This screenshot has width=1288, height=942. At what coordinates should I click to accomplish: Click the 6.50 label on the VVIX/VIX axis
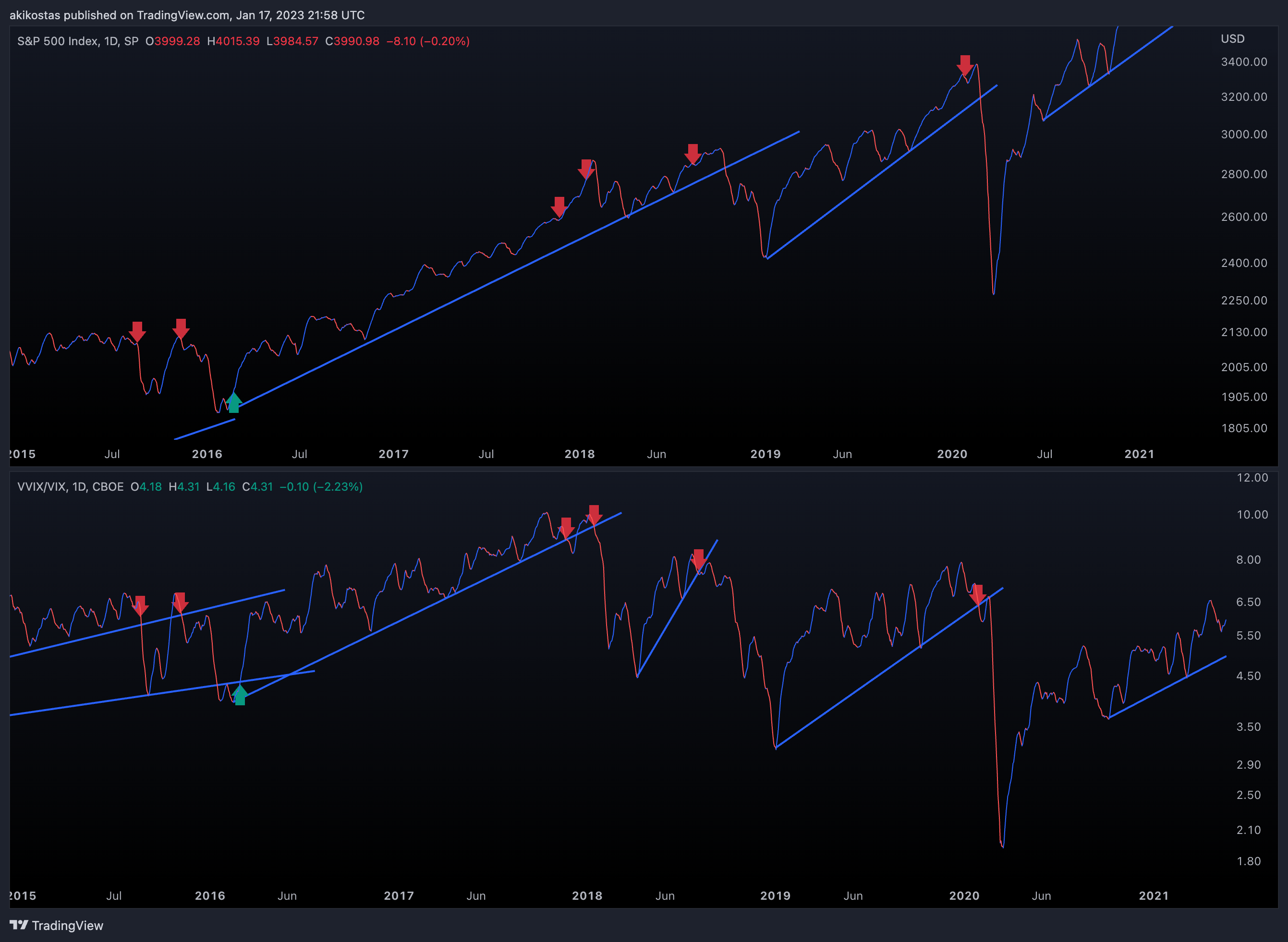tap(1248, 602)
